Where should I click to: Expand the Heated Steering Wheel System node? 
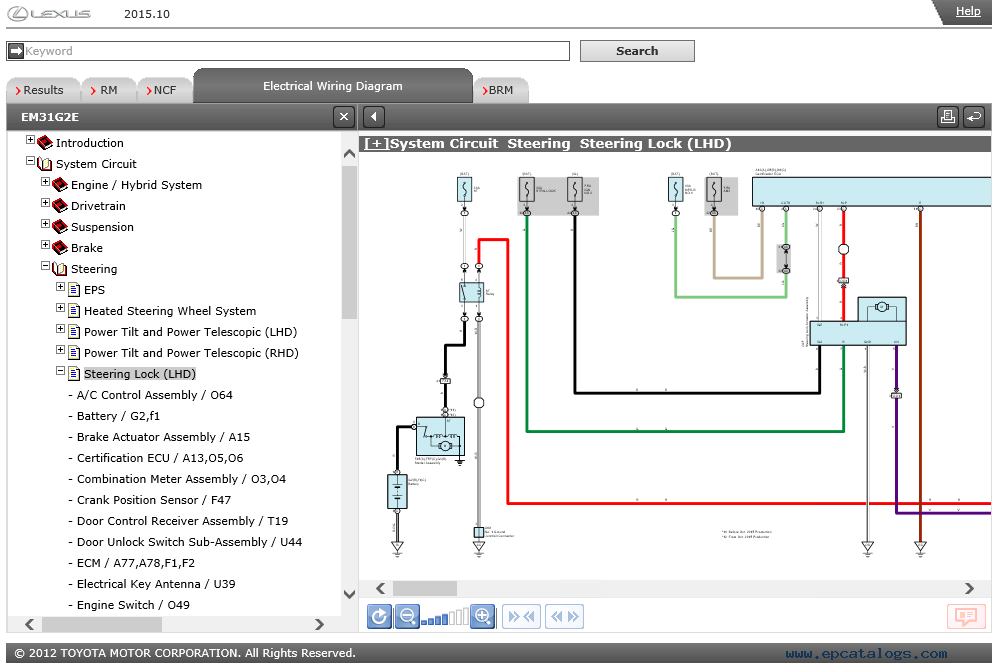click(60, 307)
